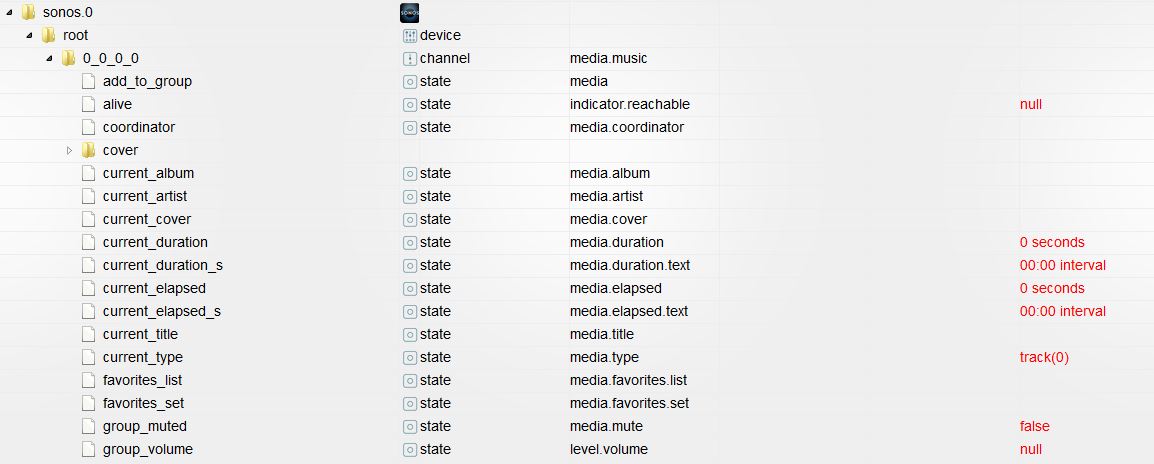The image size is (1154, 464).
Task: Click the track(0) value of current_type
Action: click(x=1044, y=357)
